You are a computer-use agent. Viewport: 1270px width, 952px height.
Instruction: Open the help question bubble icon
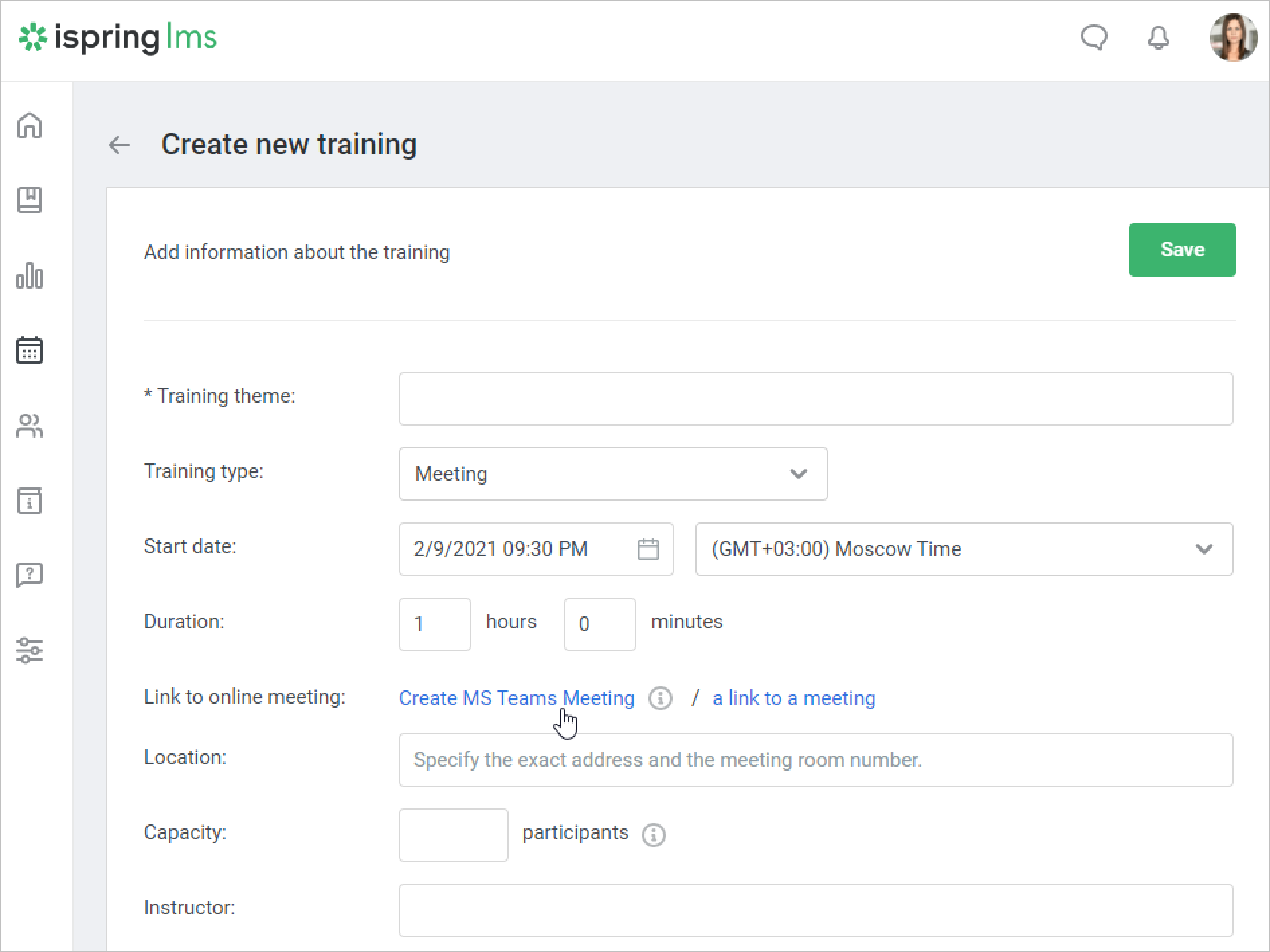30,575
